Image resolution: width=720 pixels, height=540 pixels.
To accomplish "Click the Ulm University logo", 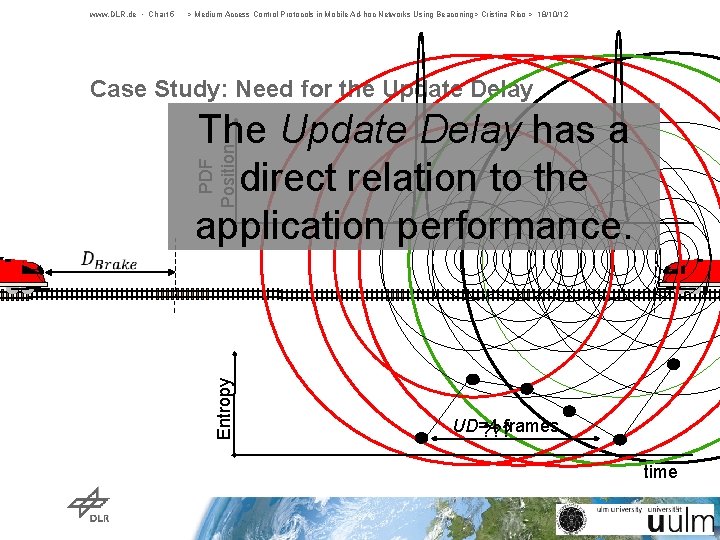I will coord(637,519).
